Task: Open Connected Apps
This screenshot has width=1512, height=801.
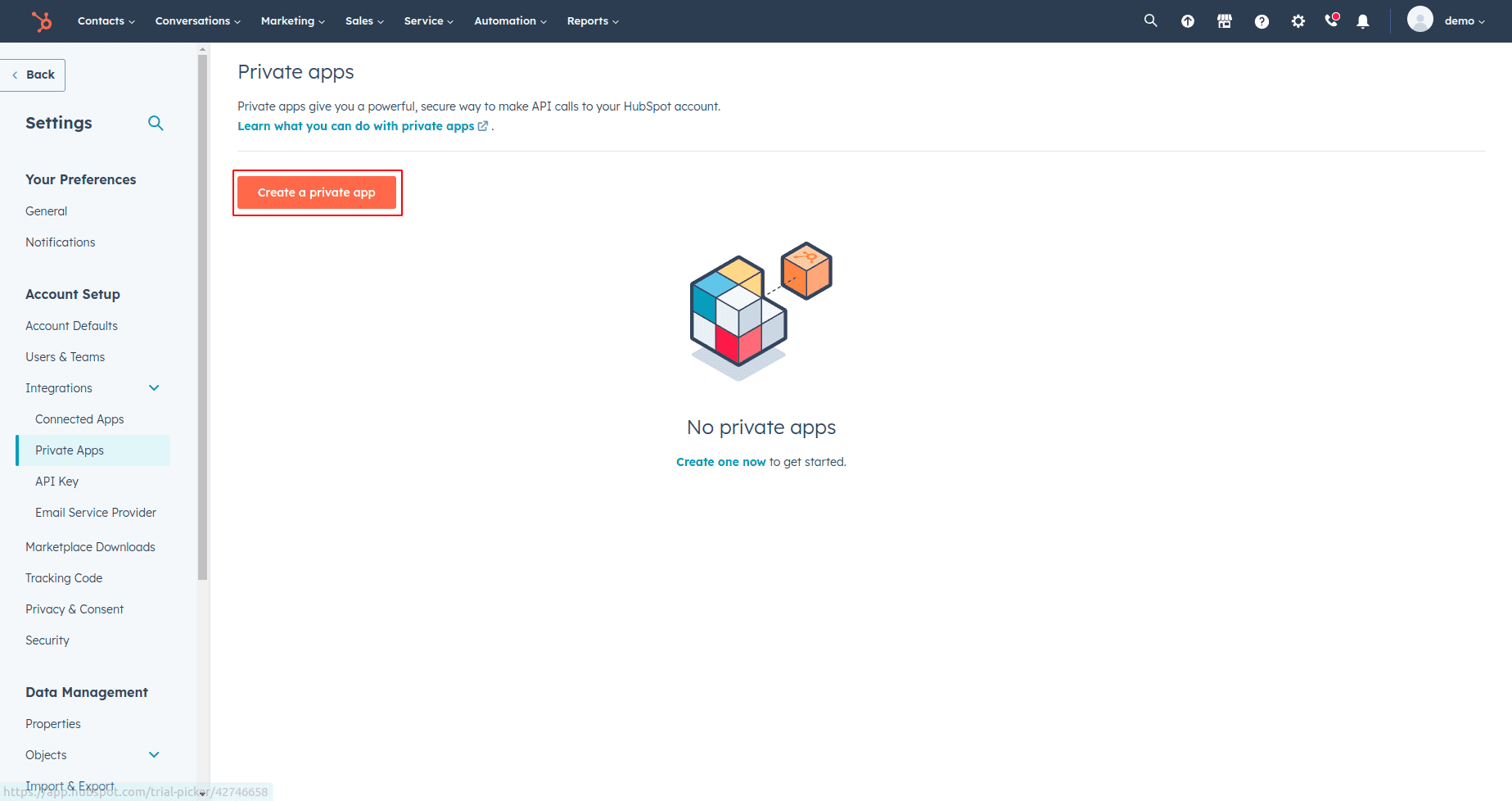Action: [79, 419]
